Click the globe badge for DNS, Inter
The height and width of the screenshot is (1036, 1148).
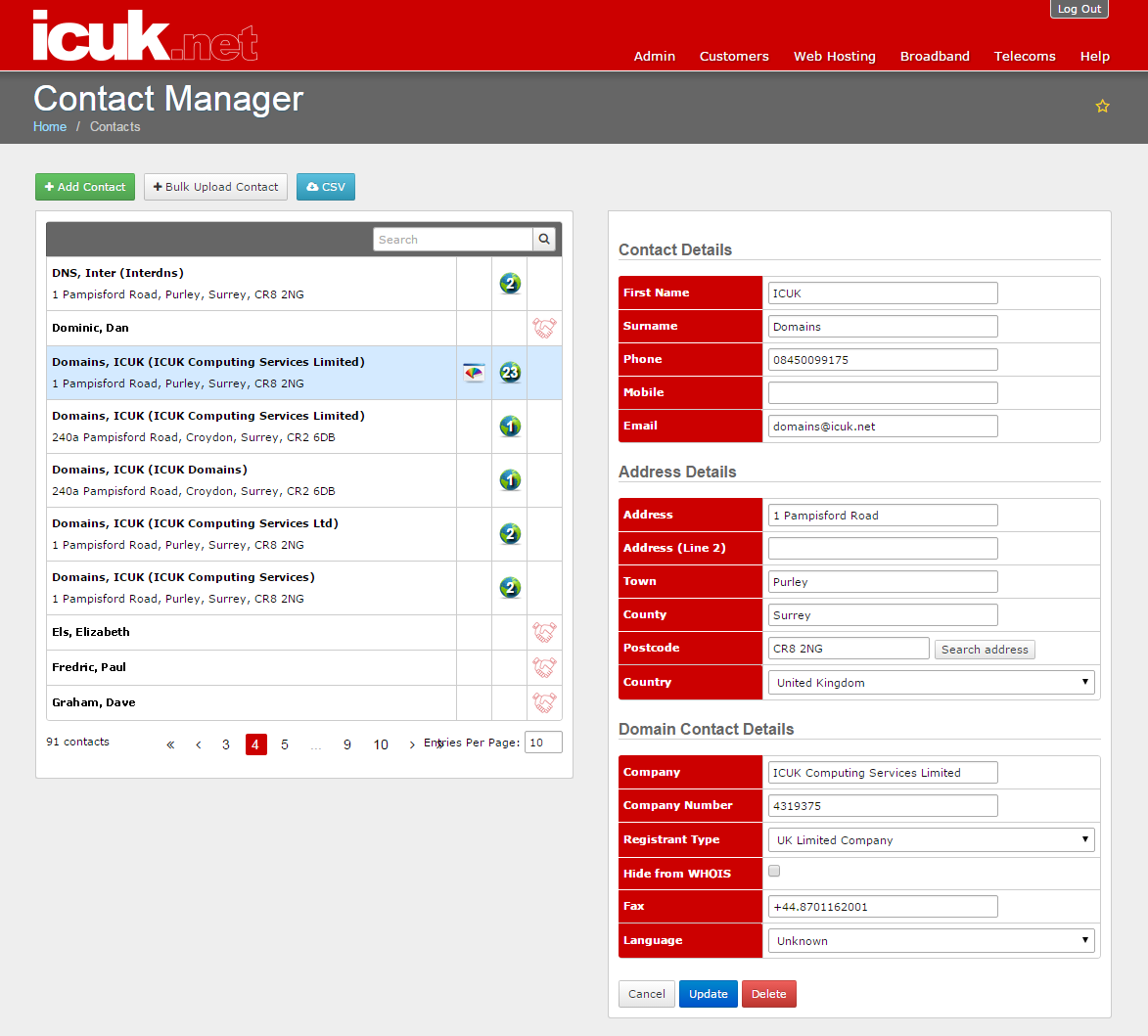[x=510, y=283]
